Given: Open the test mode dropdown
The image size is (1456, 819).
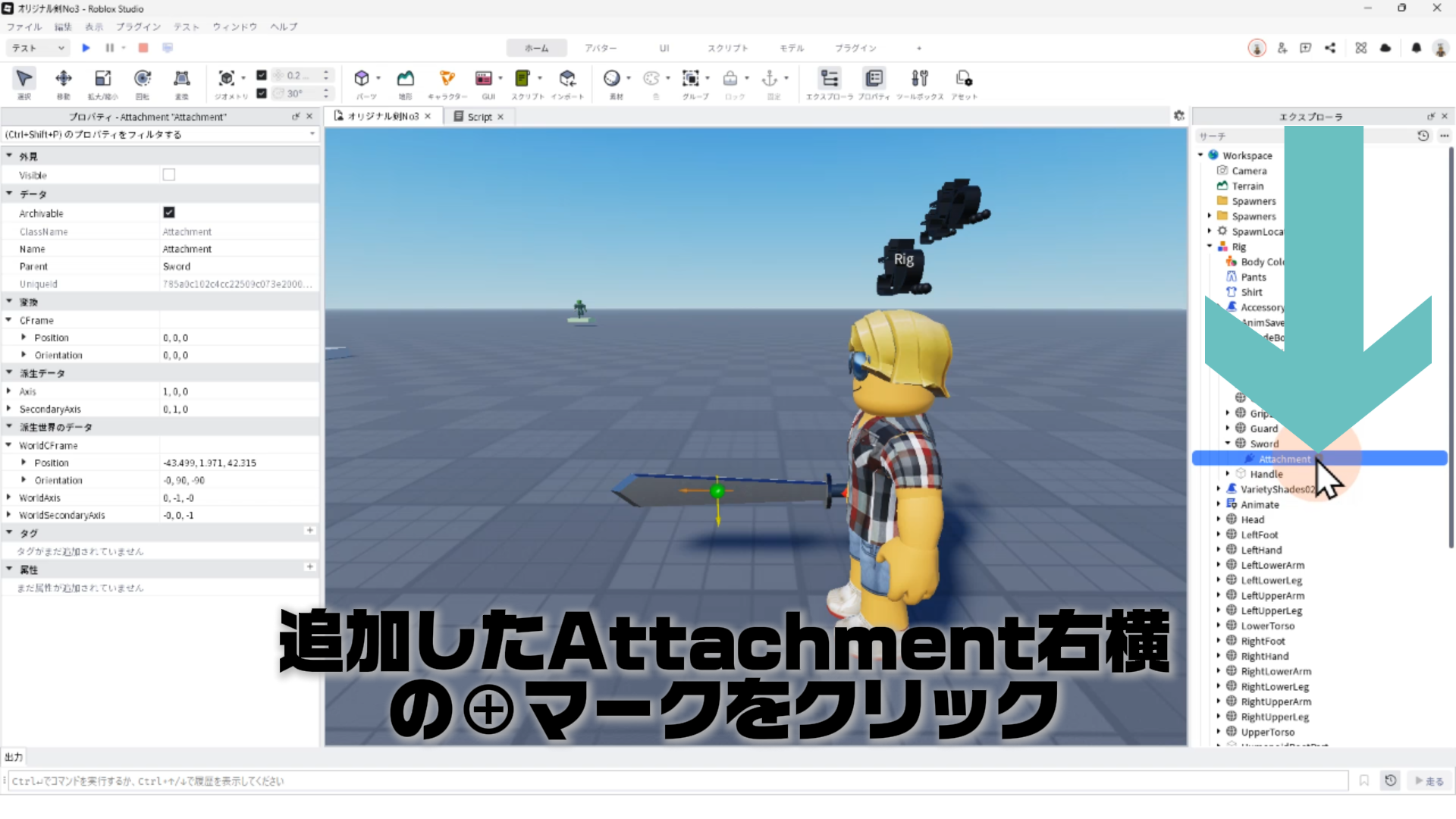Looking at the screenshot, I should (x=38, y=48).
